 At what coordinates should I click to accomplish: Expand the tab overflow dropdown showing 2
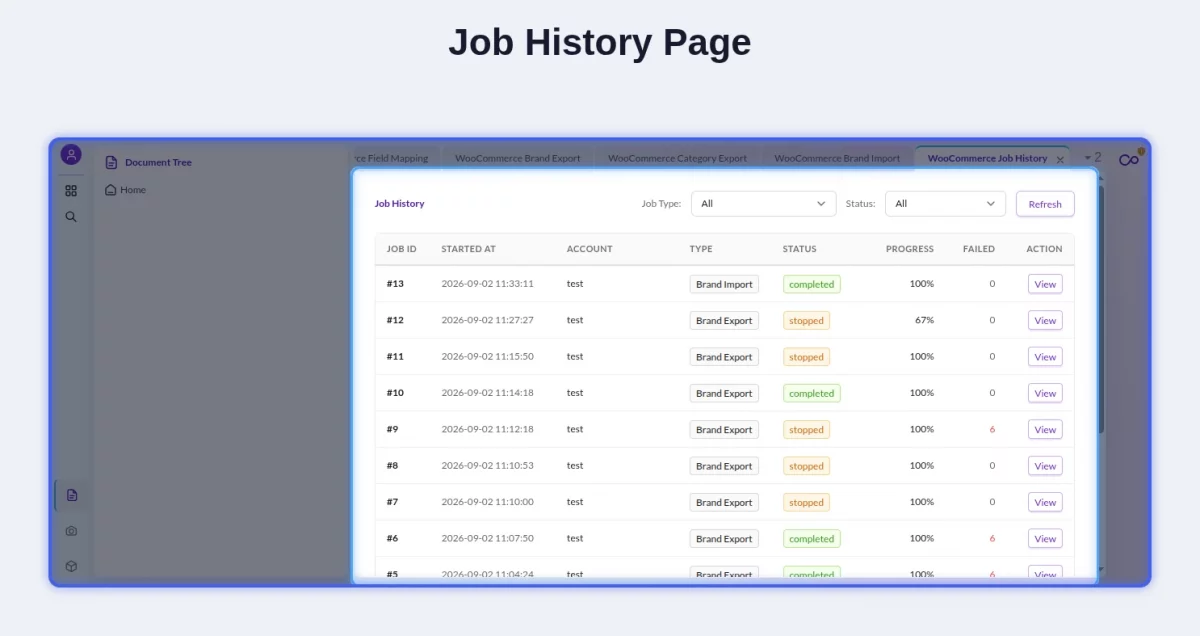1093,158
